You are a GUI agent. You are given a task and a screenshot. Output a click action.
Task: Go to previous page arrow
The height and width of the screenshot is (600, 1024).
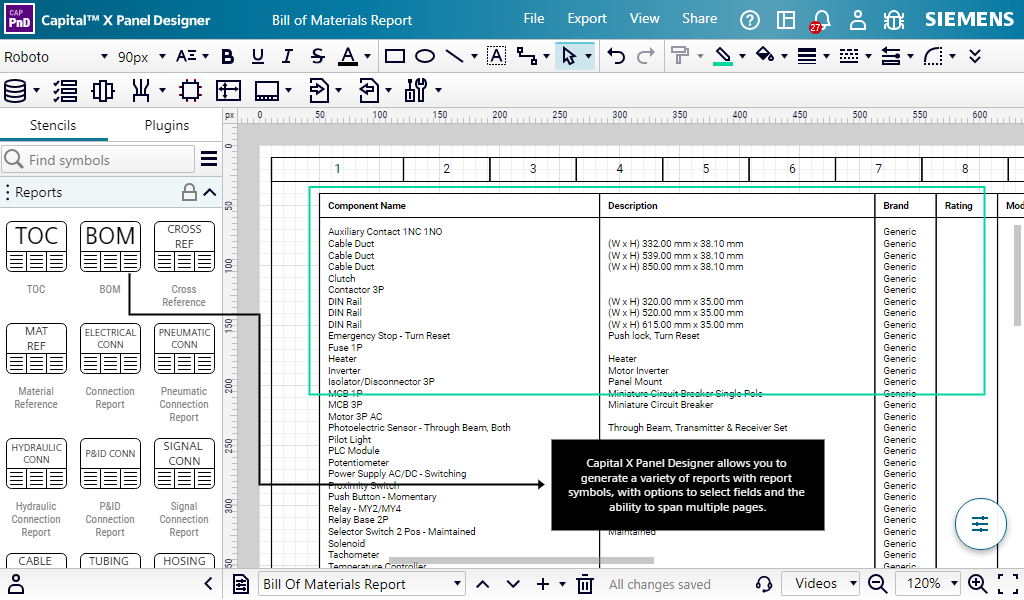point(483,584)
